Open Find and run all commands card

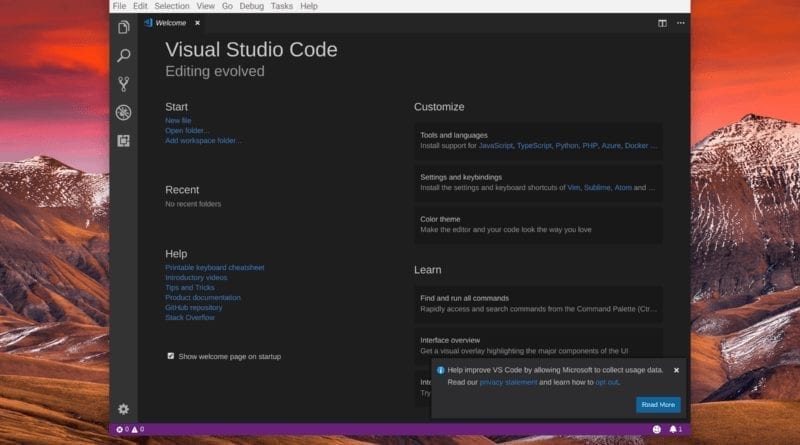(538, 304)
